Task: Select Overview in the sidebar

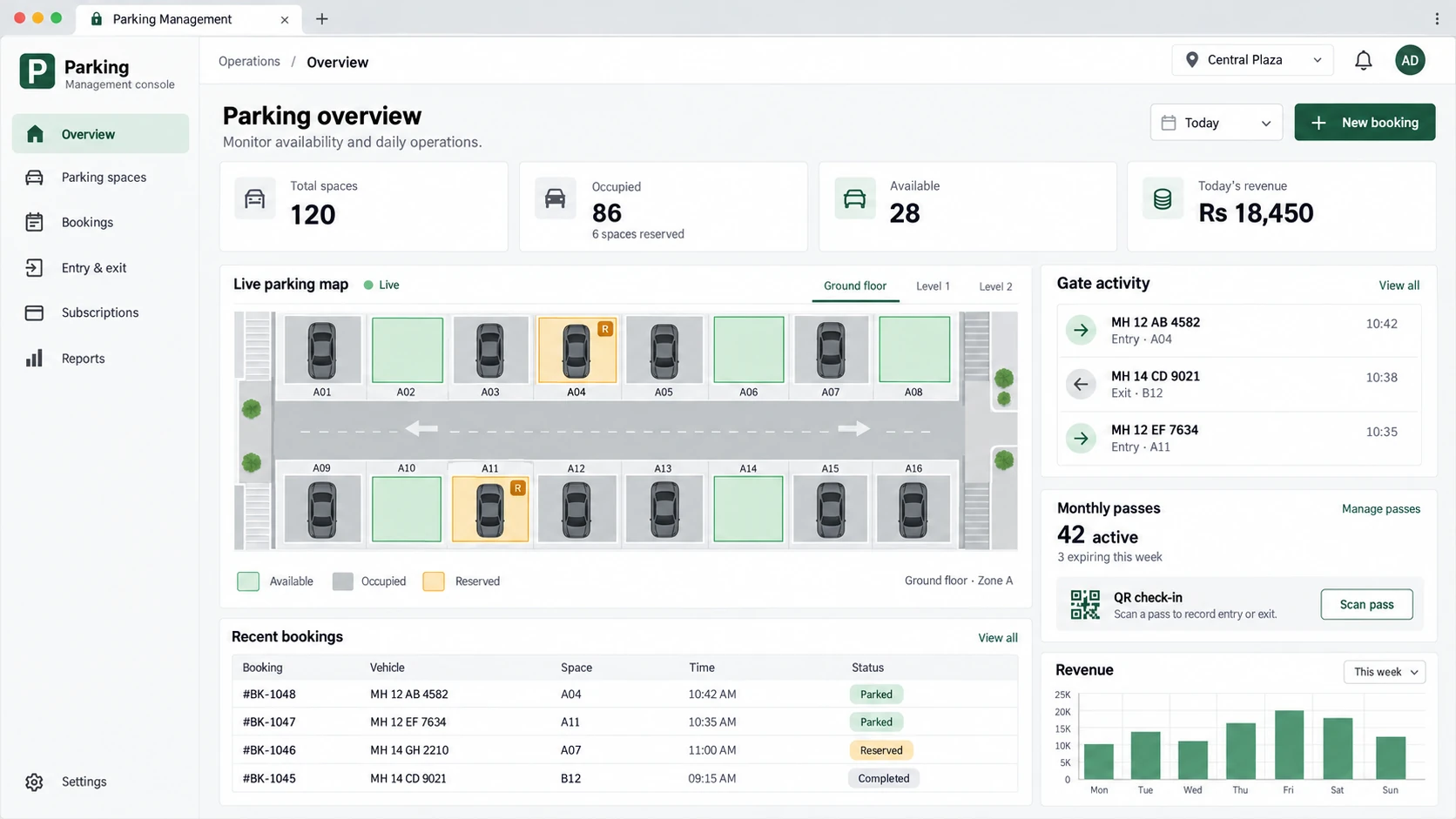Action: [100, 134]
